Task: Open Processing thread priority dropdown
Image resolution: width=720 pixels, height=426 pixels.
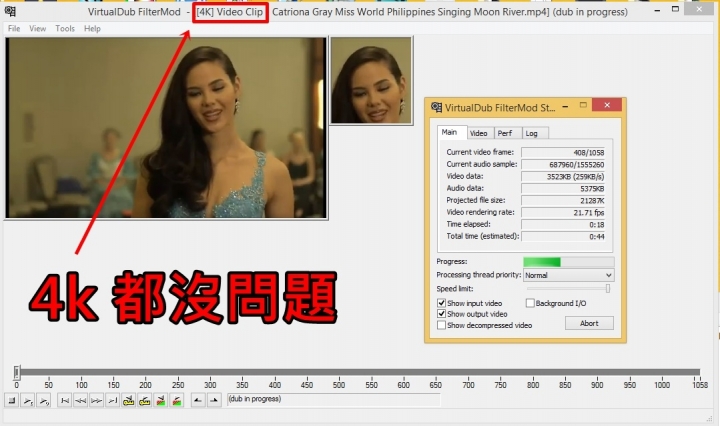Action: pos(568,275)
